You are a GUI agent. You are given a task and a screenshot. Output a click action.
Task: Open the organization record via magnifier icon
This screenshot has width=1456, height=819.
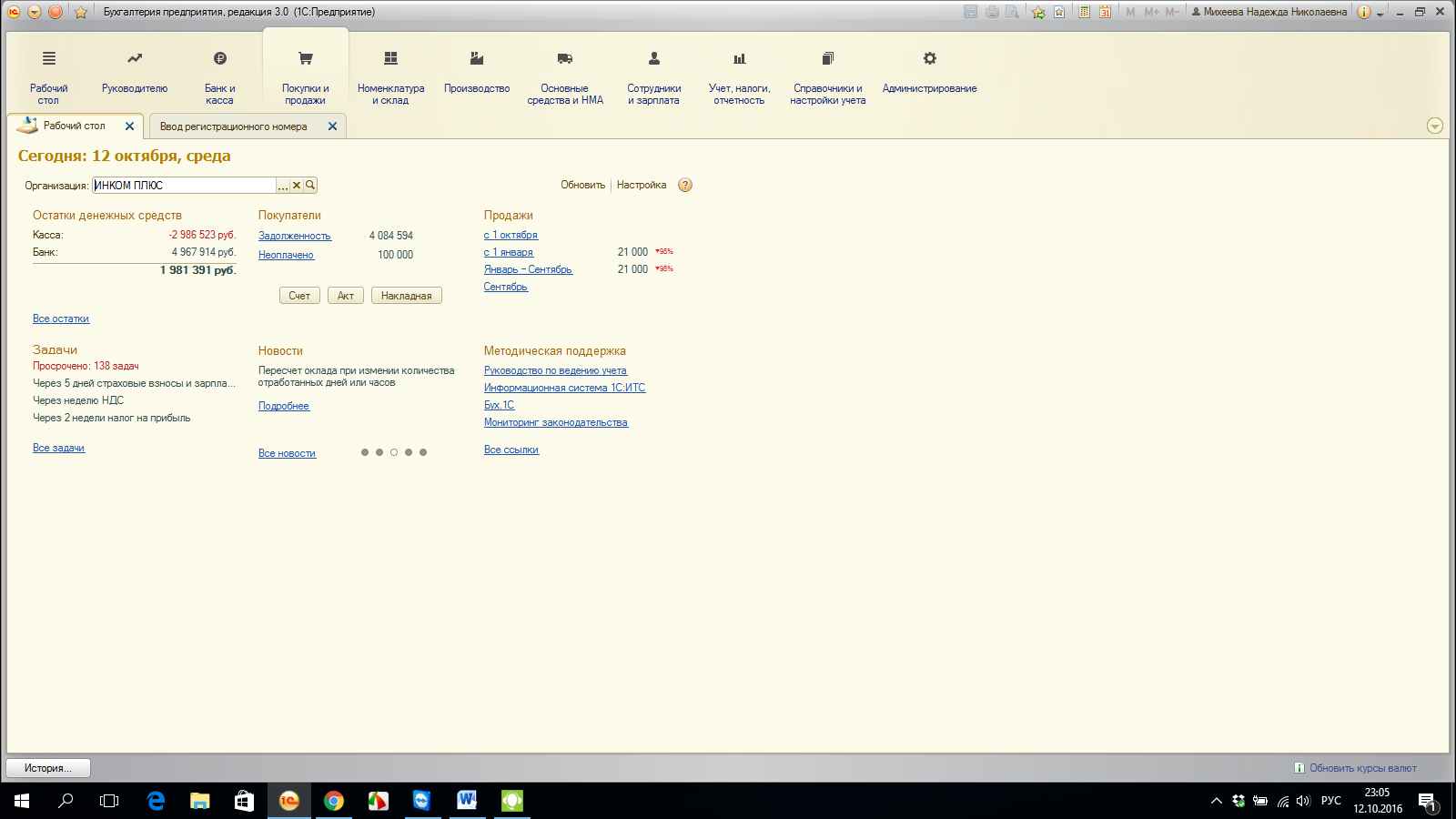click(310, 185)
